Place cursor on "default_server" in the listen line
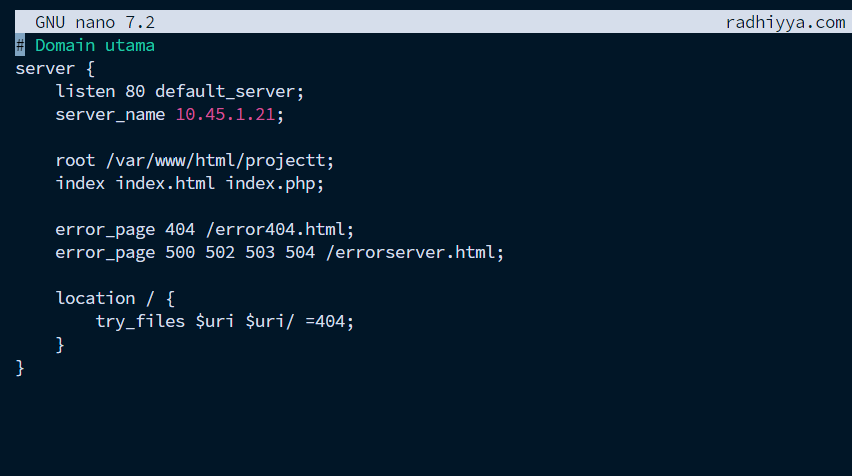The image size is (852, 476). (x=228, y=91)
